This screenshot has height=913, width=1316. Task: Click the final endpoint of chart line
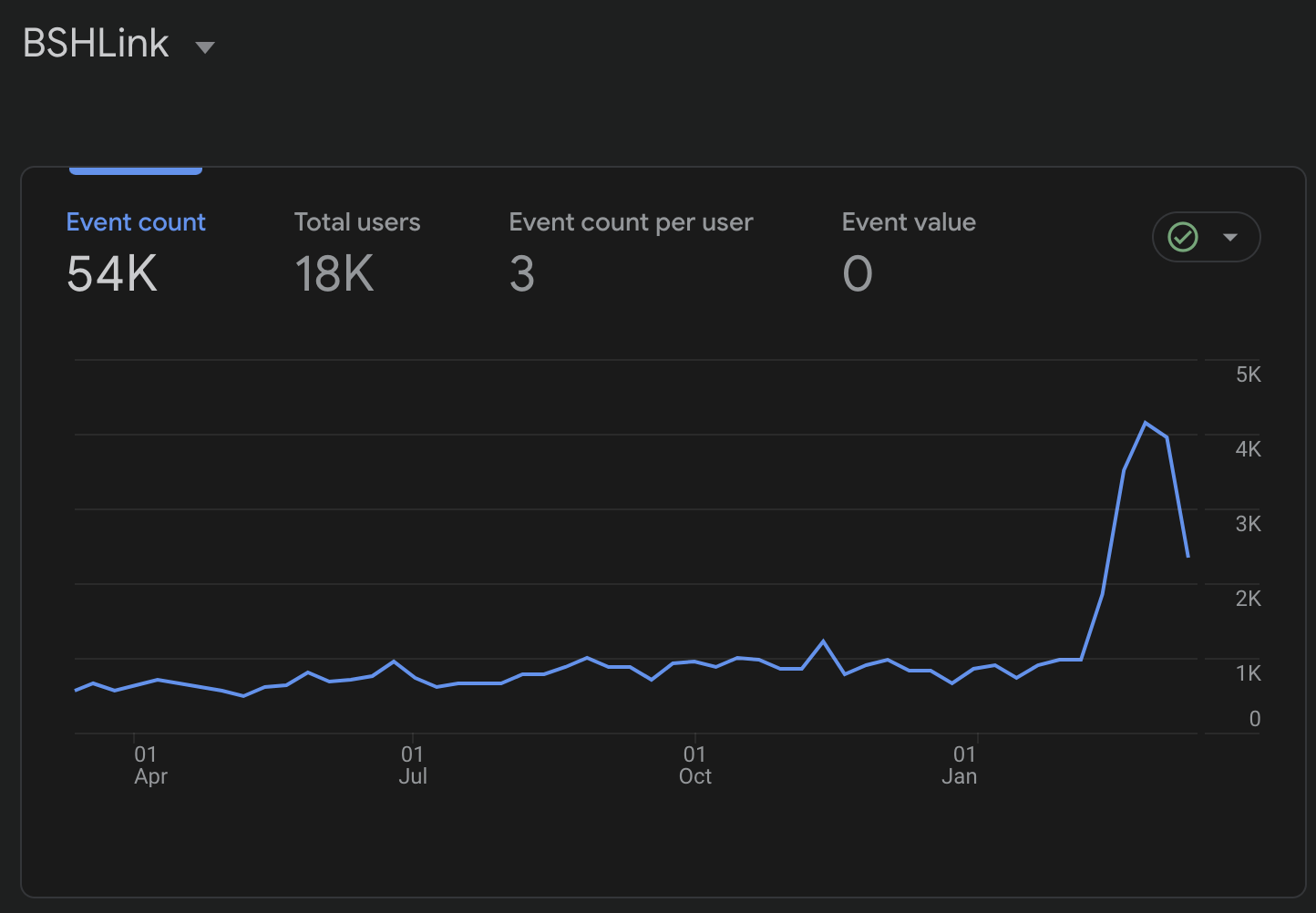point(1188,556)
